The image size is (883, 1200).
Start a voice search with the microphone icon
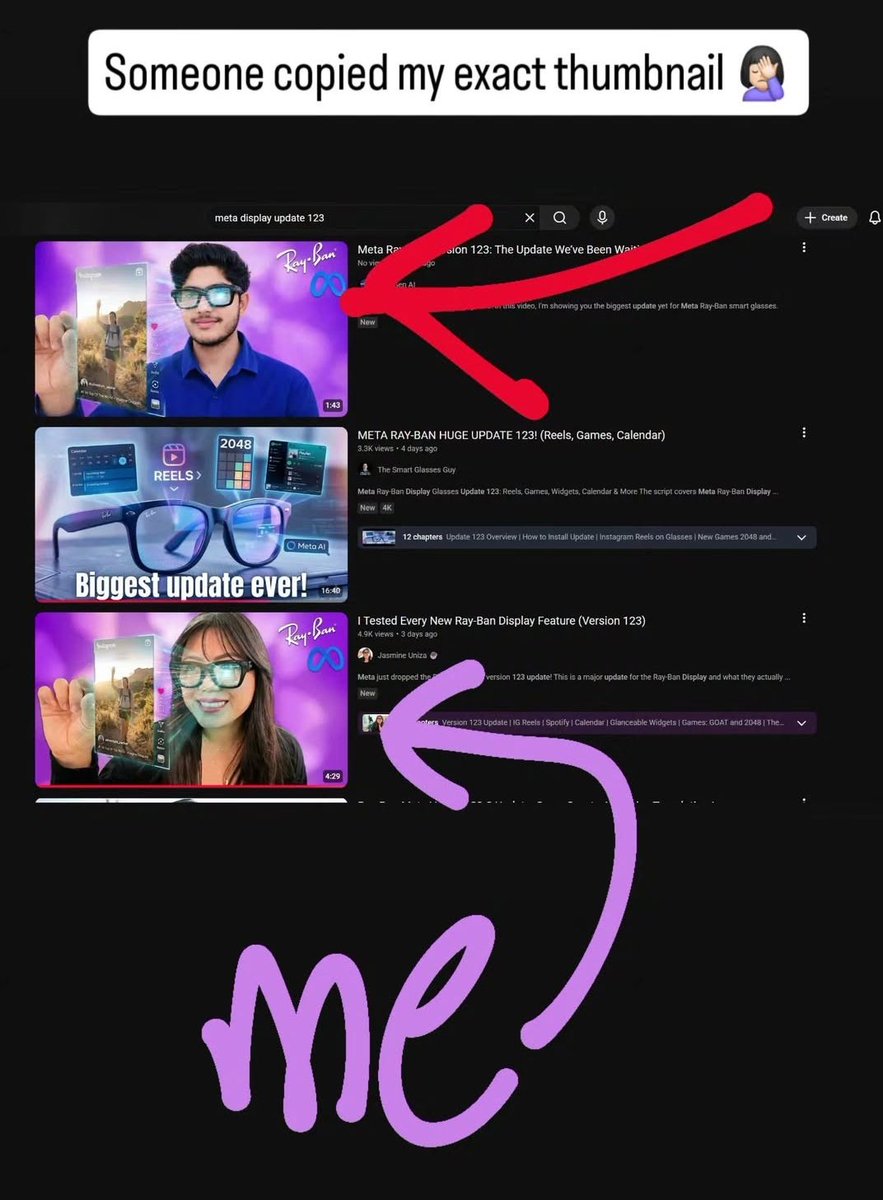[x=601, y=217]
